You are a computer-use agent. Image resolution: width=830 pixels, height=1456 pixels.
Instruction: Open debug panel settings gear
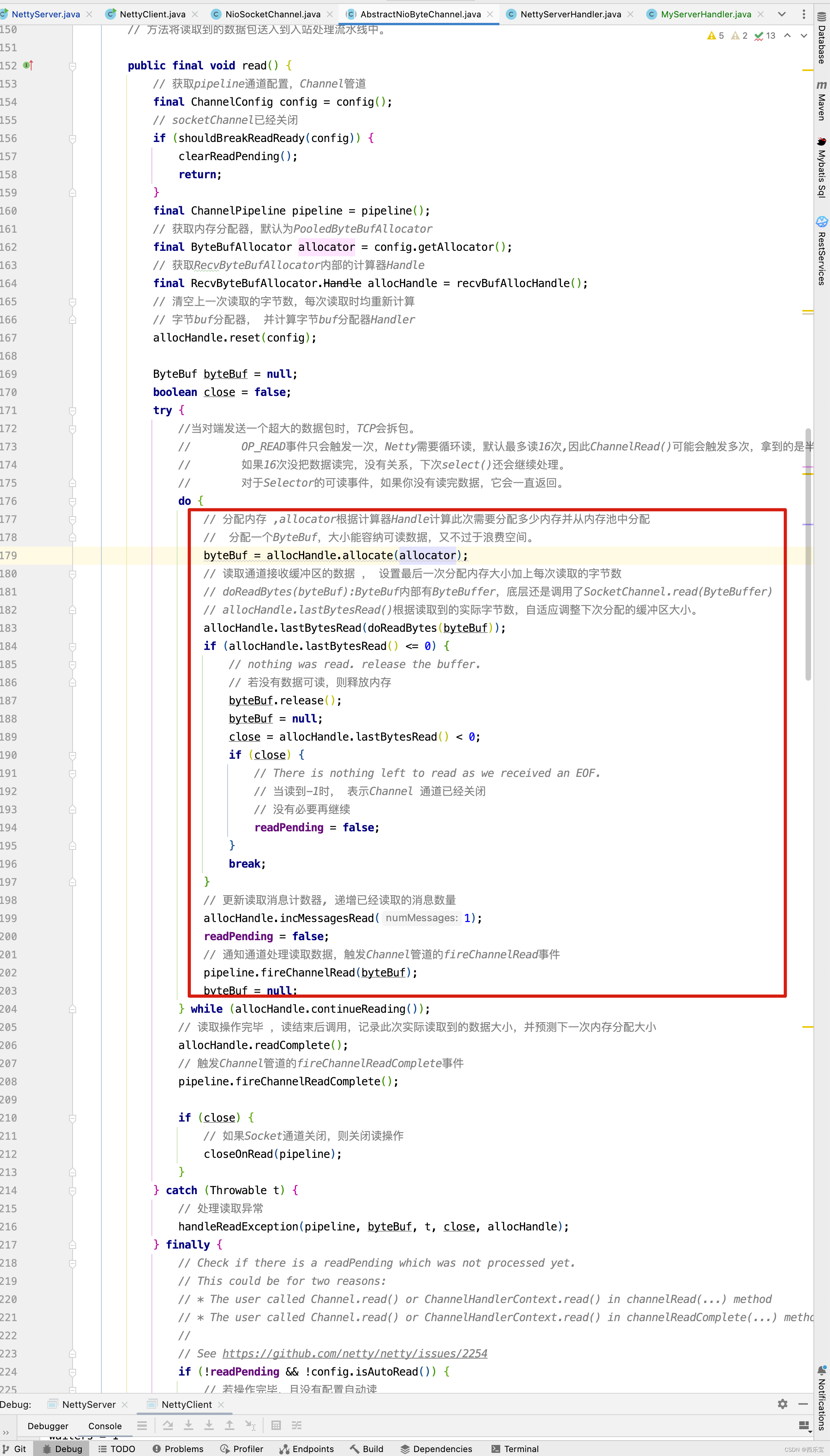click(x=783, y=1404)
